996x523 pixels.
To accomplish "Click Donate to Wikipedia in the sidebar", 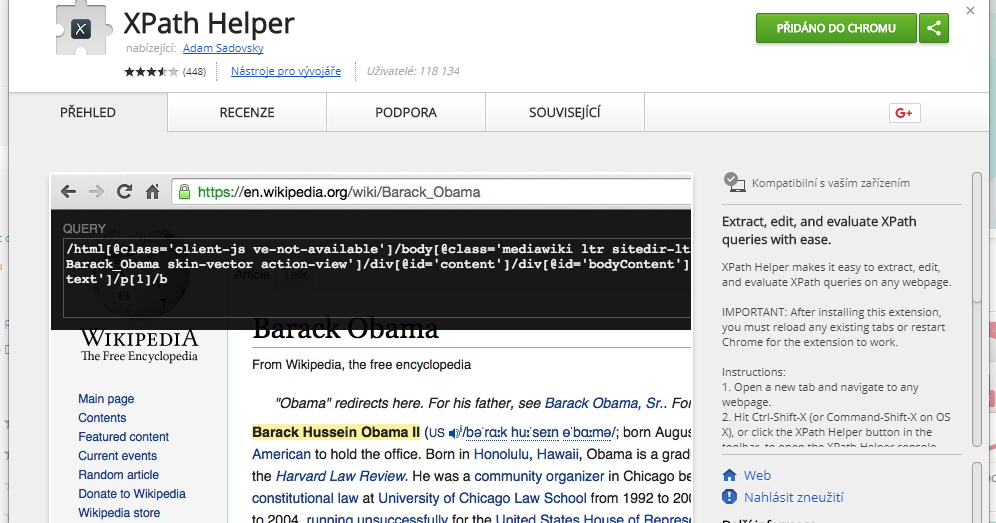I will pos(132,494).
